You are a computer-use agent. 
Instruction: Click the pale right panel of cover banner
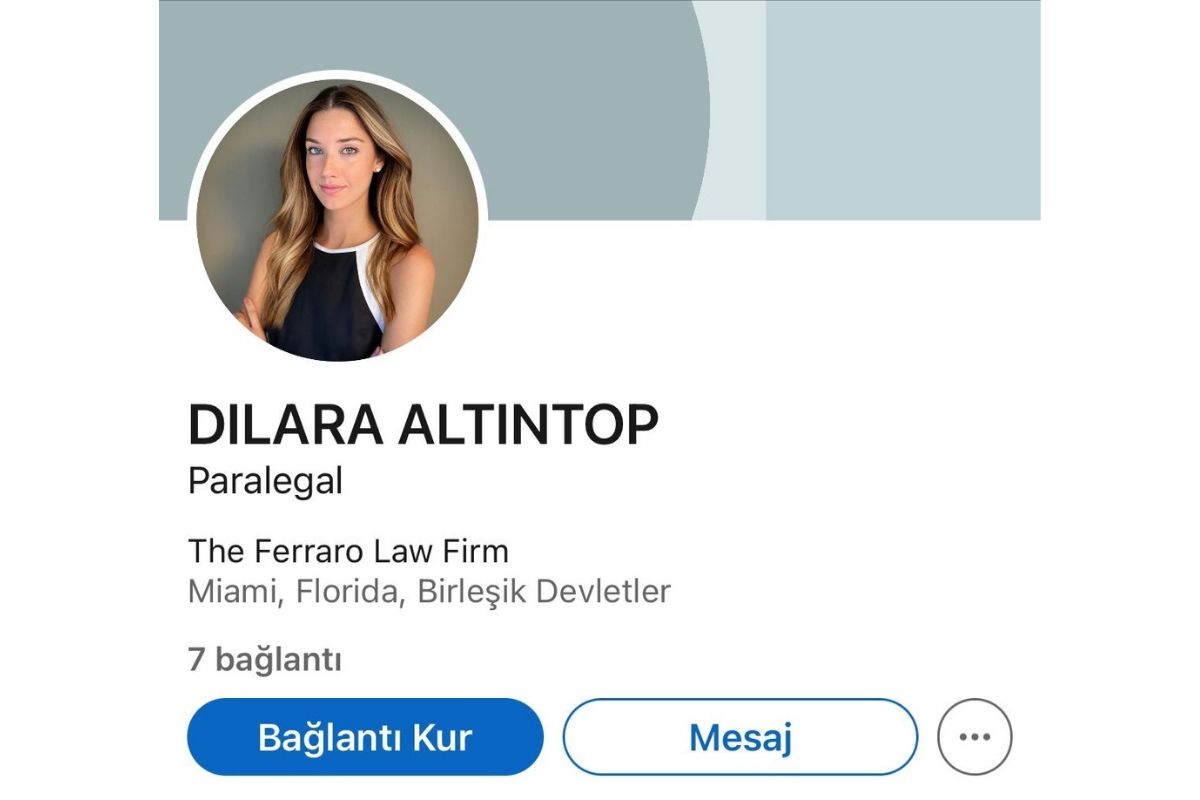click(x=903, y=110)
